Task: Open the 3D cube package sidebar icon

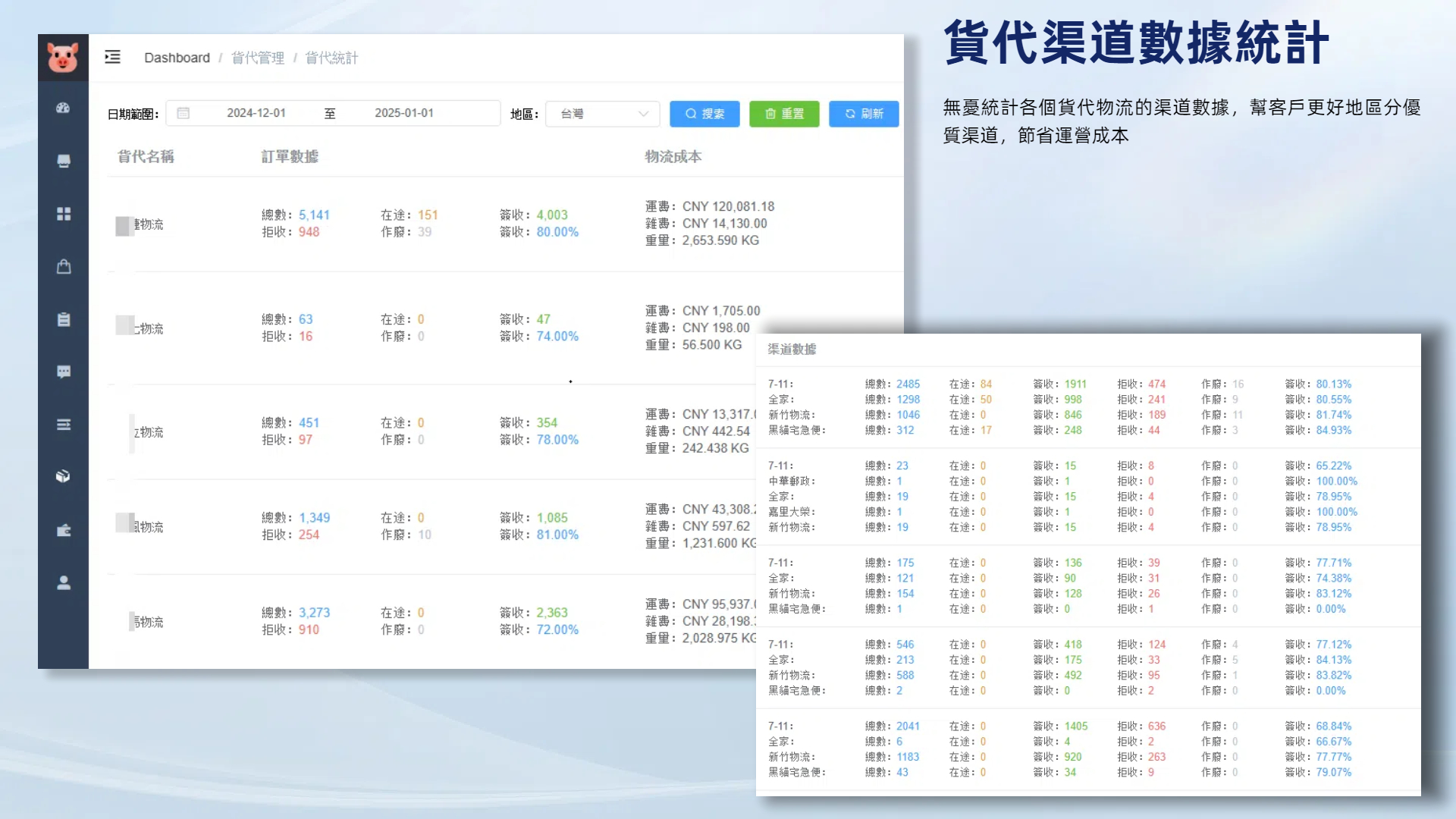Action: [64, 476]
